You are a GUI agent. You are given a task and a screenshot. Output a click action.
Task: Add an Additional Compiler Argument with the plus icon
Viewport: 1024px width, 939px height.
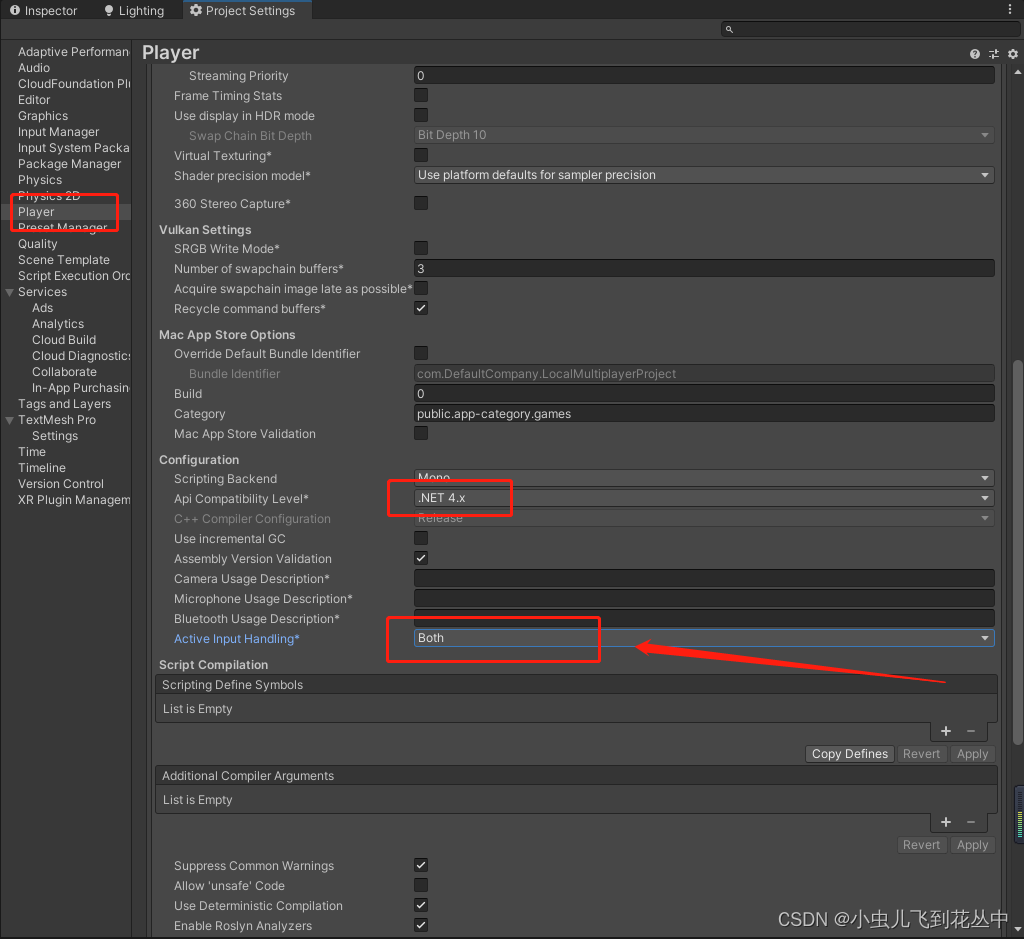point(945,822)
